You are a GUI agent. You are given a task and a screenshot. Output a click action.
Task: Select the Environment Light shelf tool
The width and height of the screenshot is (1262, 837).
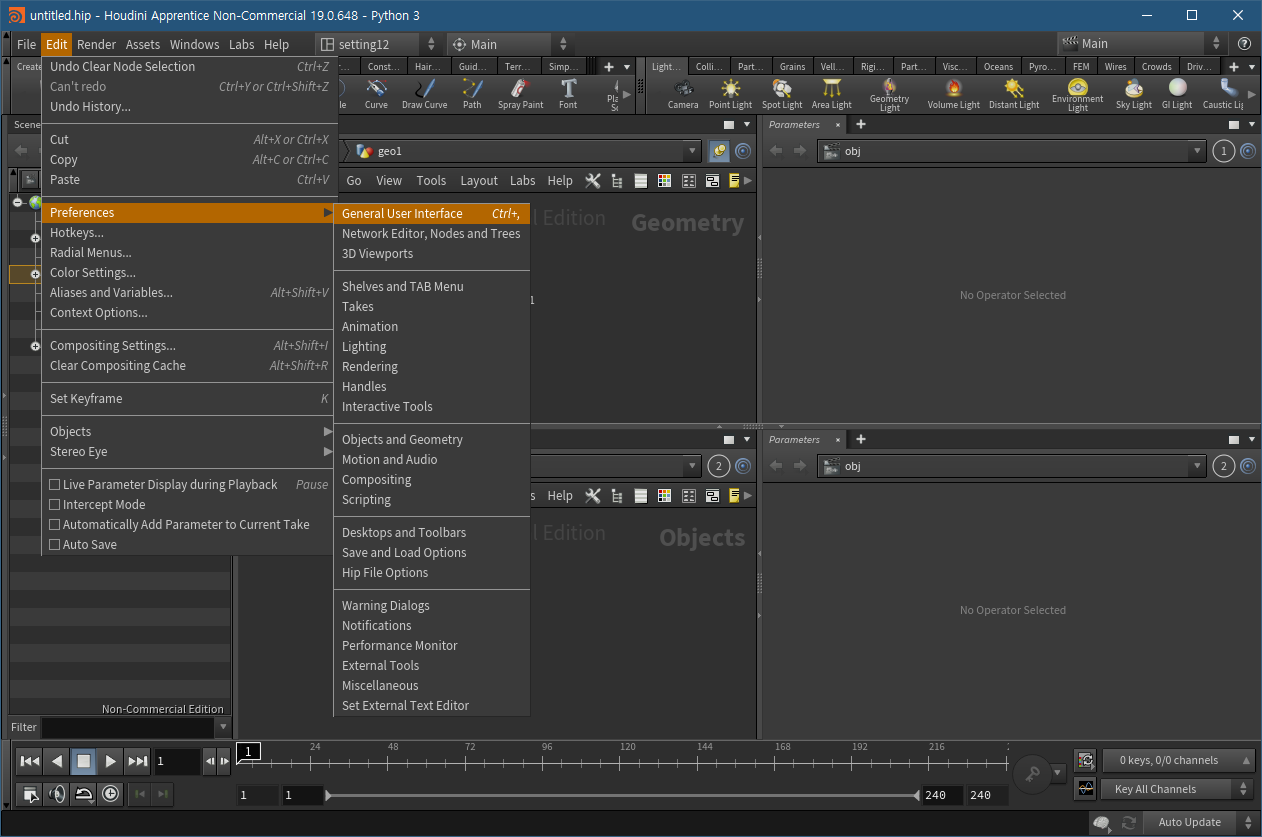(1077, 95)
